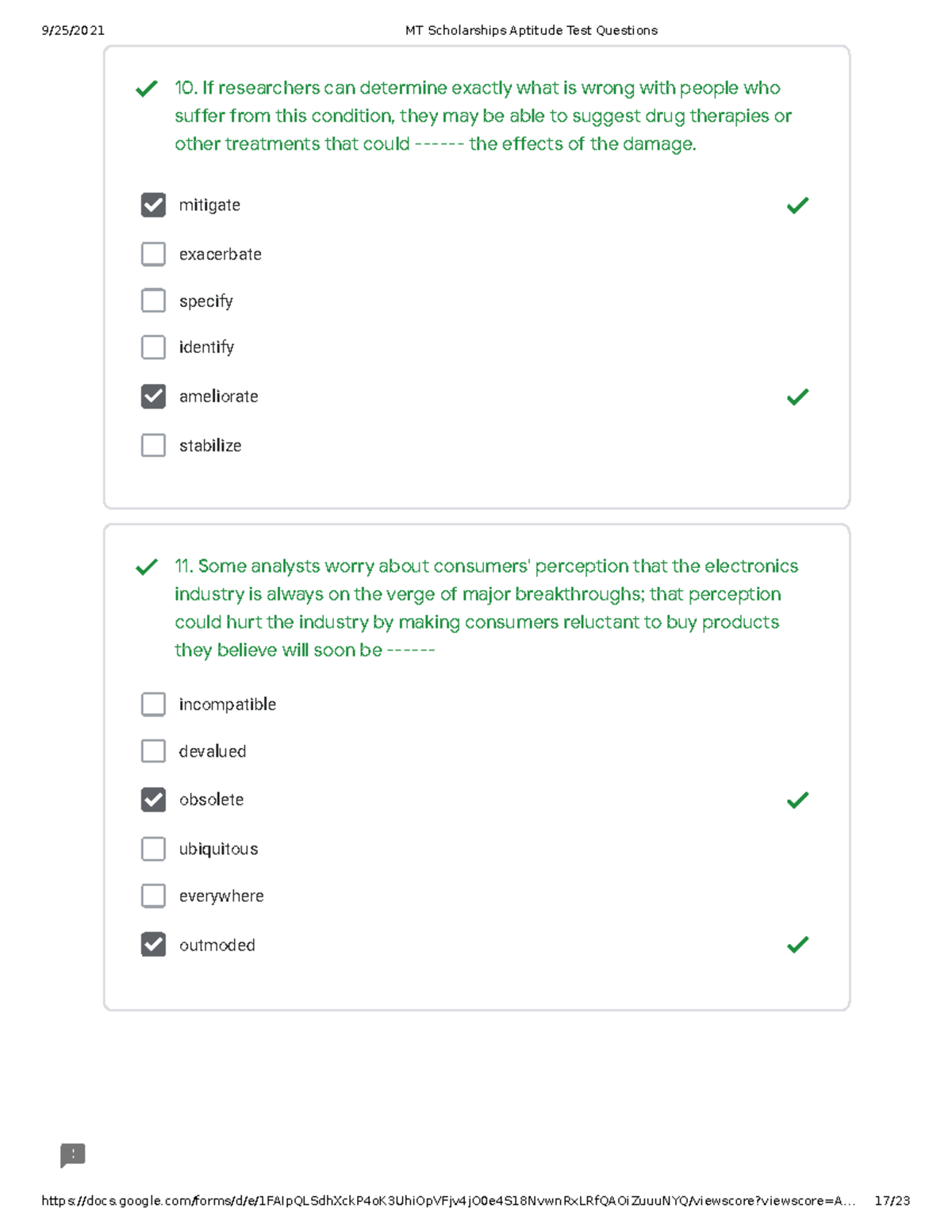
Task: Enable the devalued option
Action: (x=153, y=750)
